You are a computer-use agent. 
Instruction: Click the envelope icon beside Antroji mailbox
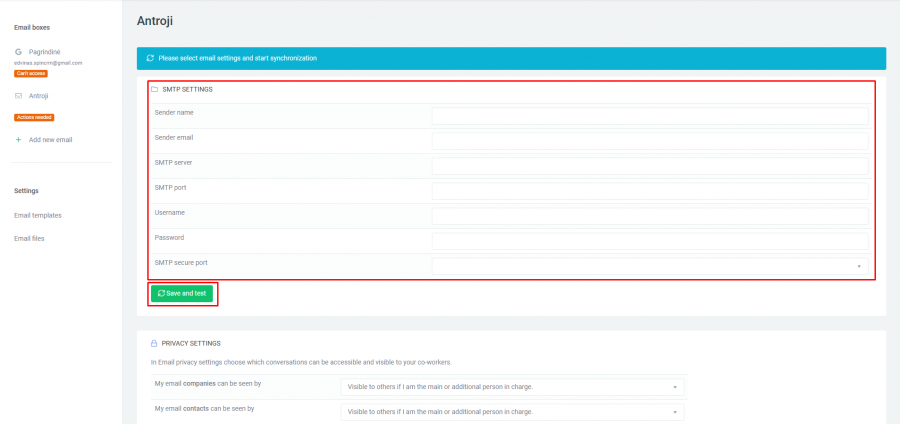pos(18,96)
